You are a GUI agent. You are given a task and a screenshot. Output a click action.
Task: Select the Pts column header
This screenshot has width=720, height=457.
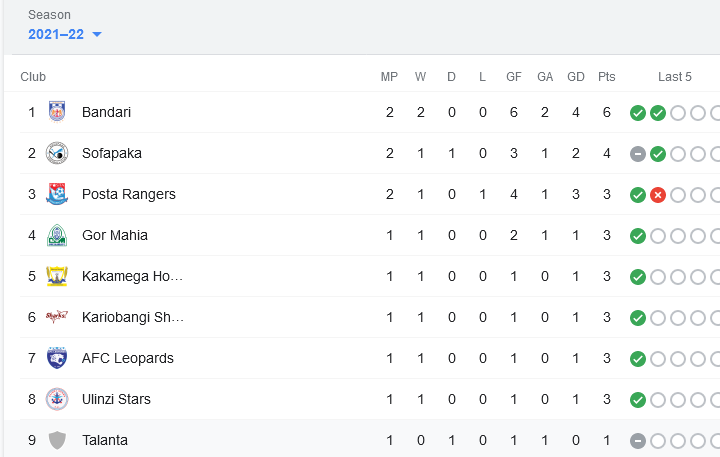(x=607, y=77)
